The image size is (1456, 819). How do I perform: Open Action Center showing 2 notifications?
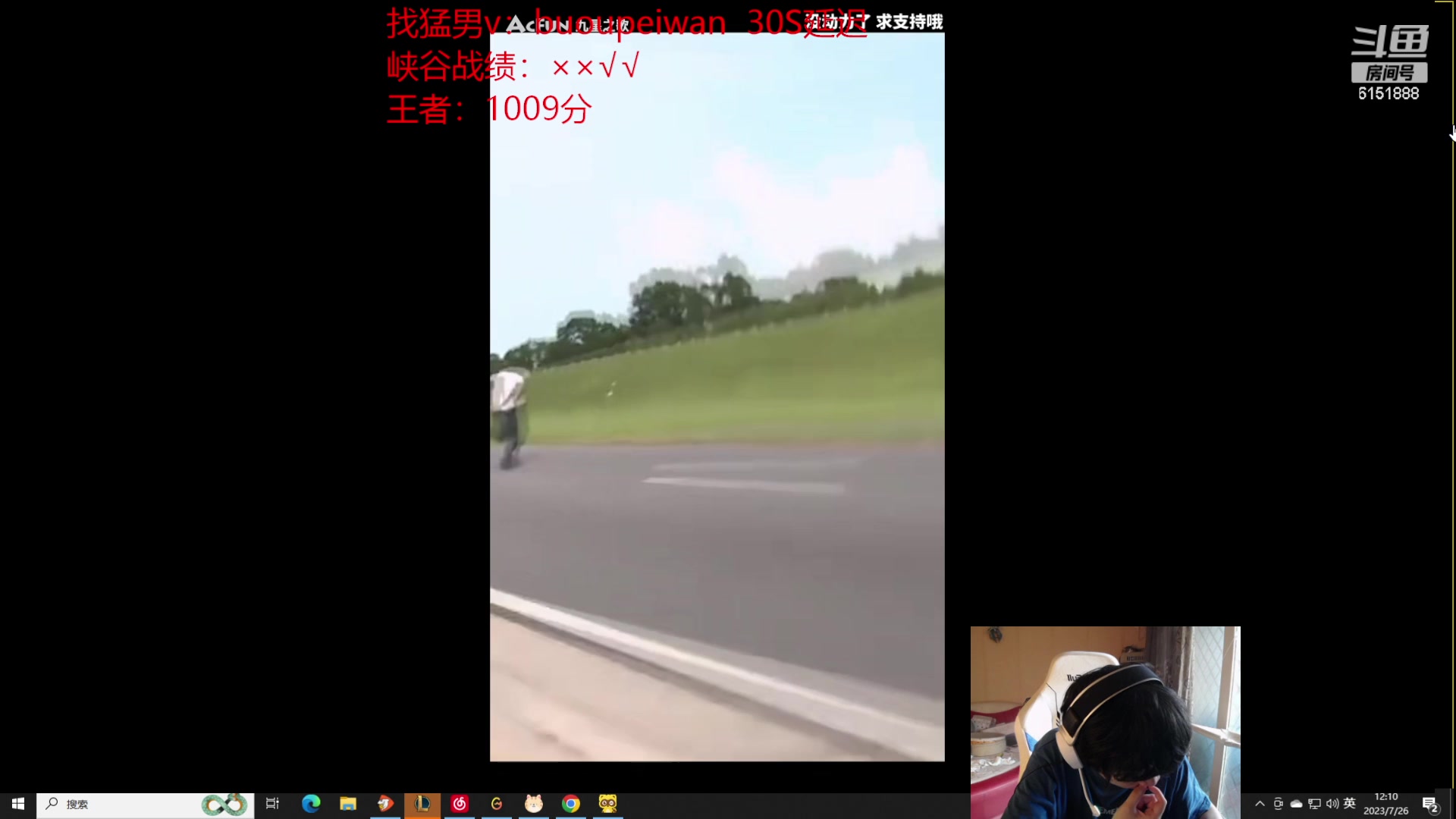click(1430, 805)
